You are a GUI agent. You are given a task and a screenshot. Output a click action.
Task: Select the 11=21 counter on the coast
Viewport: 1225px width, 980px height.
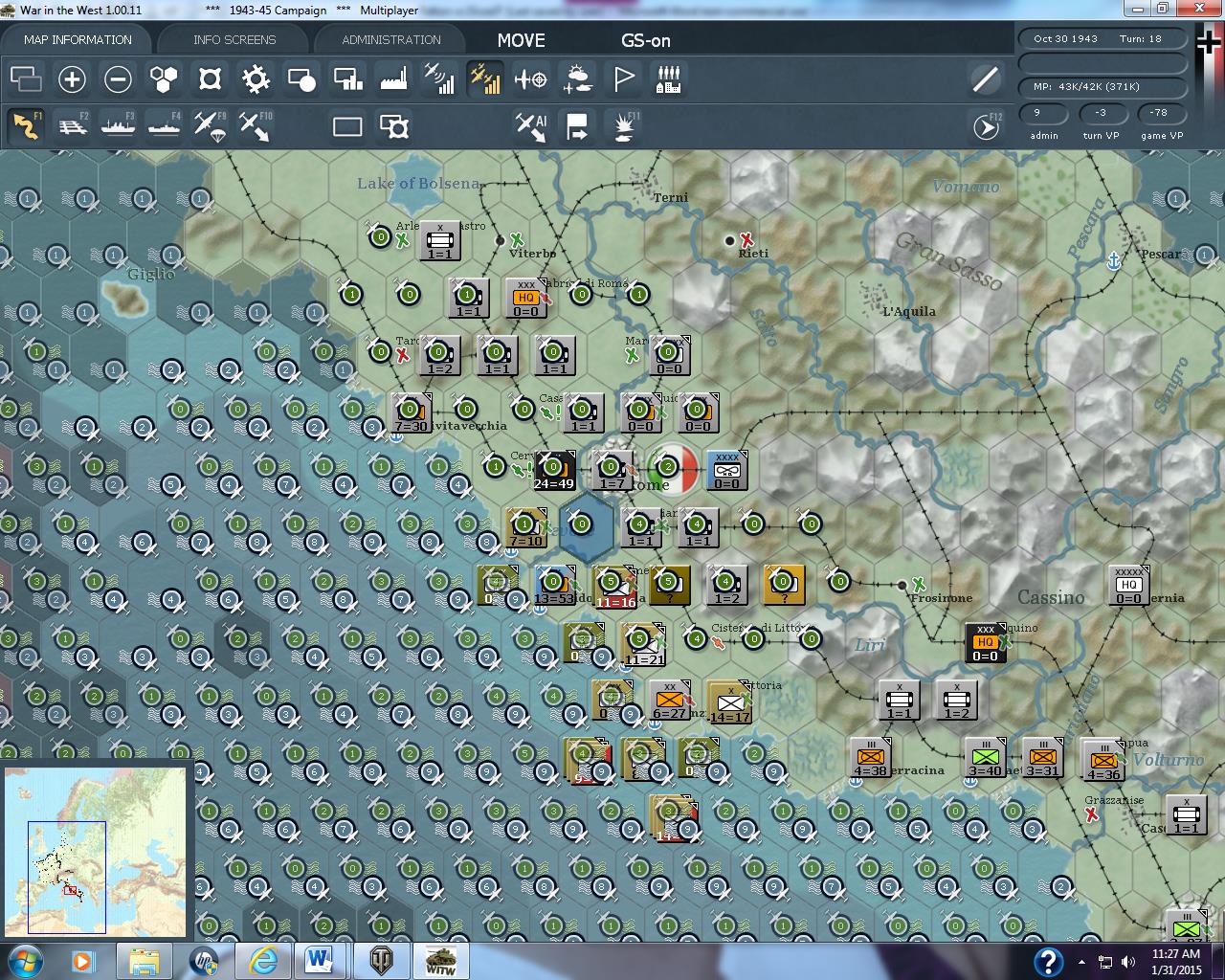point(644,645)
